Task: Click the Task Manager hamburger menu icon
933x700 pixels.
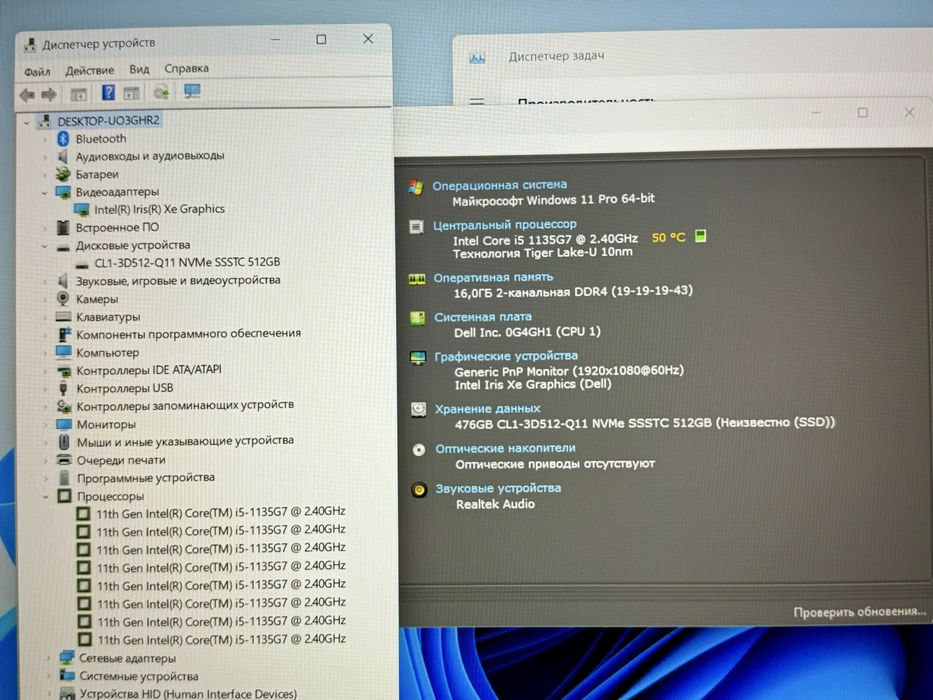Action: tap(477, 102)
